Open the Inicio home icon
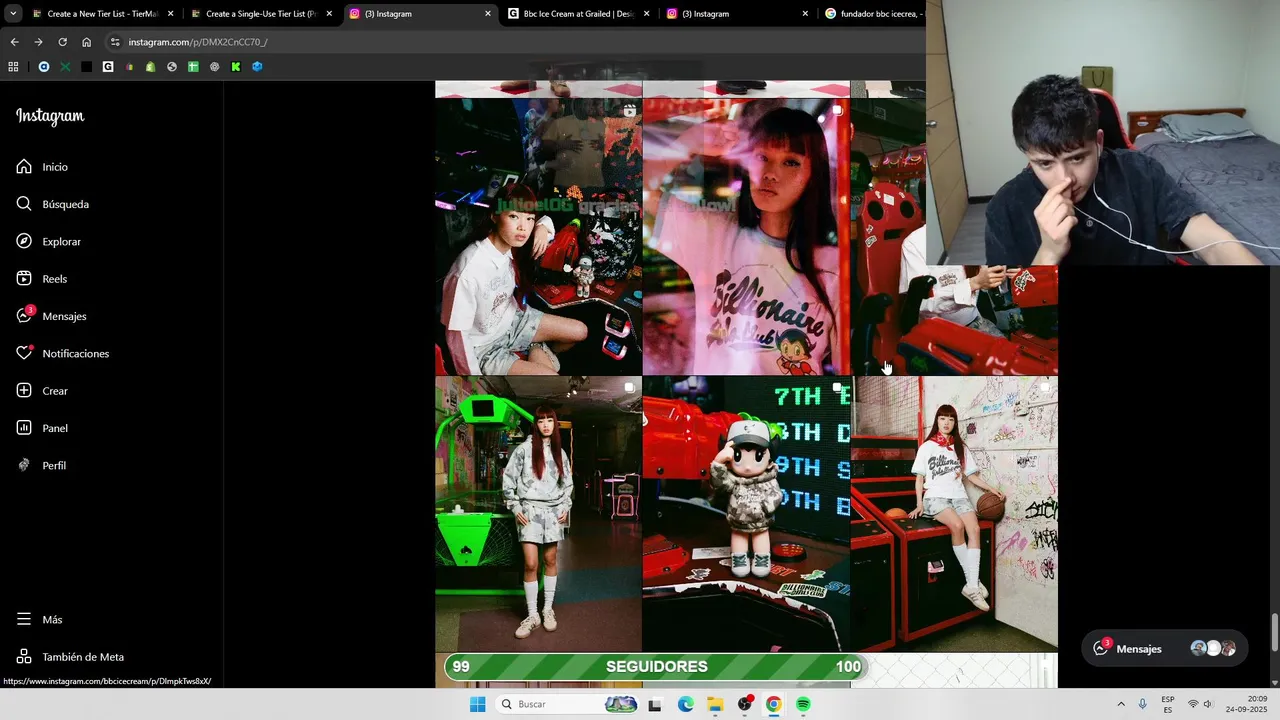 (24, 167)
